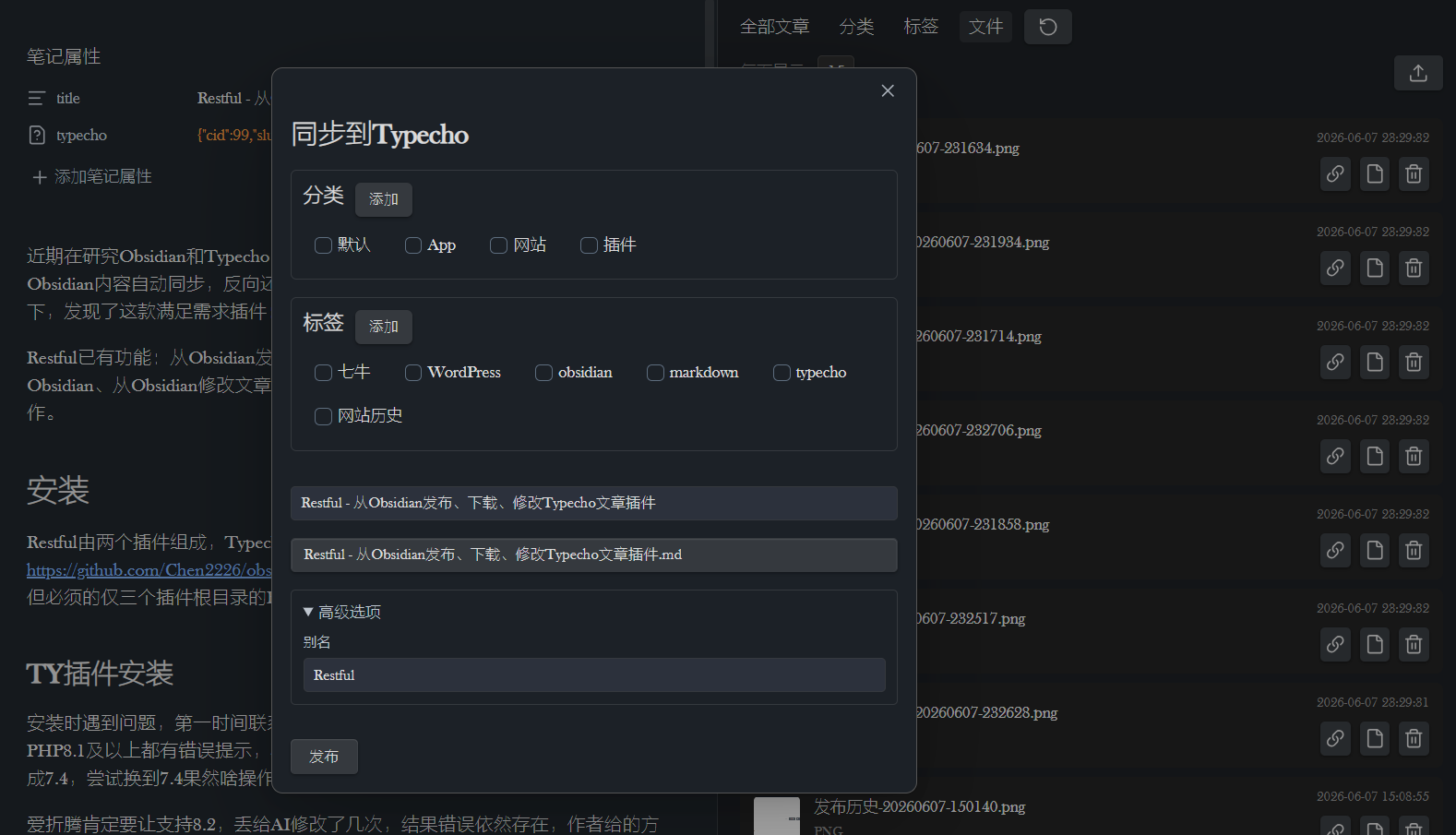The width and height of the screenshot is (1456, 835).
Task: Delete the file ending 231934.png
Action: coord(1414,268)
